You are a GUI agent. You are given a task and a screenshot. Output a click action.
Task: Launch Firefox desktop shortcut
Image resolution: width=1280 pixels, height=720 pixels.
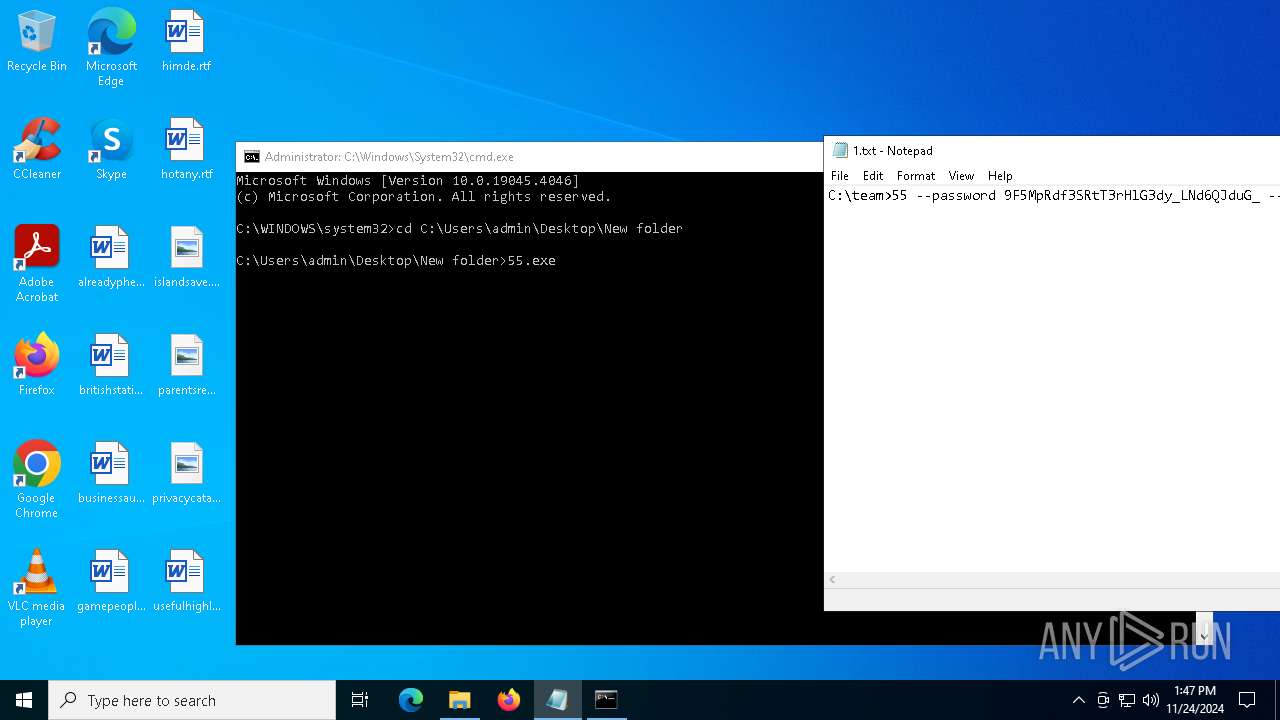(37, 366)
